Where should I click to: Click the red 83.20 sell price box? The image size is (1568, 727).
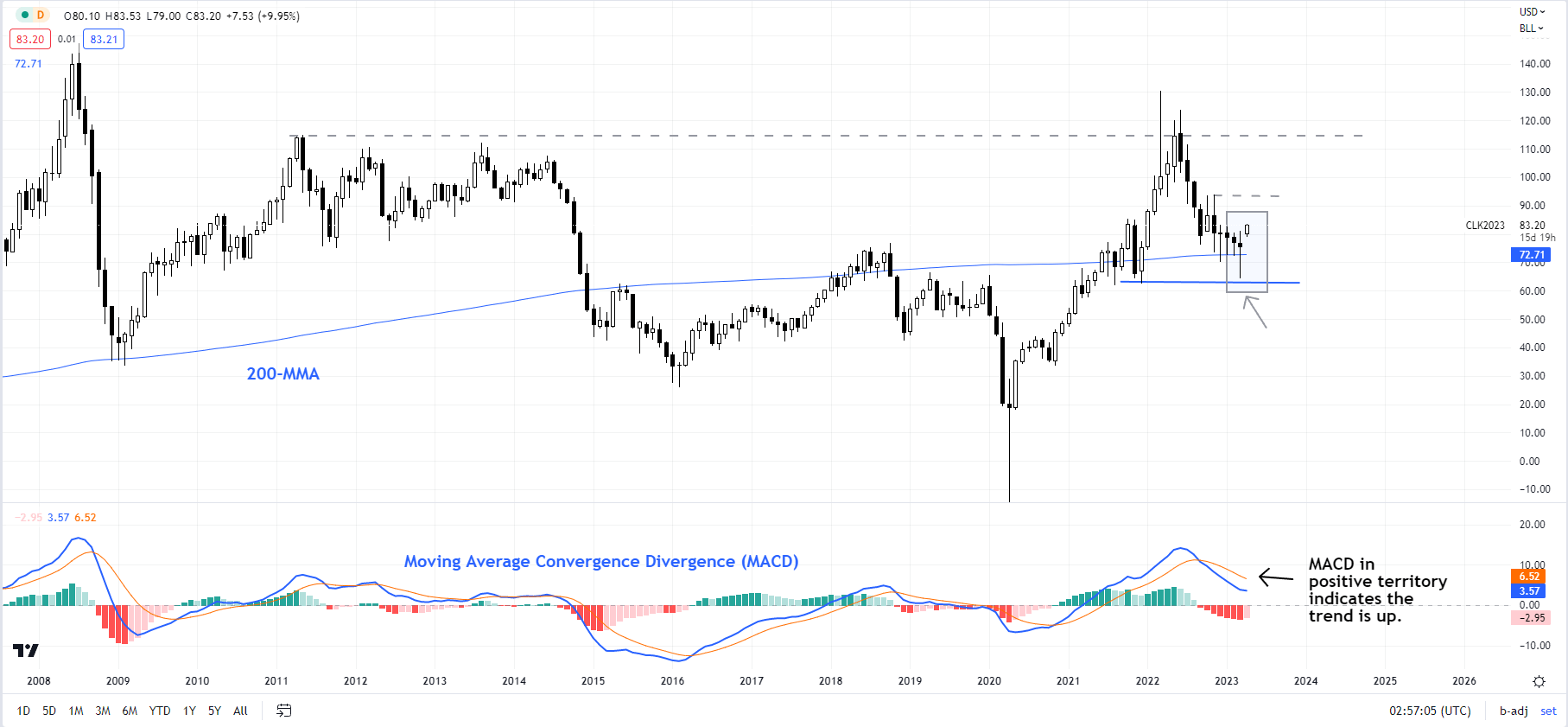click(30, 39)
